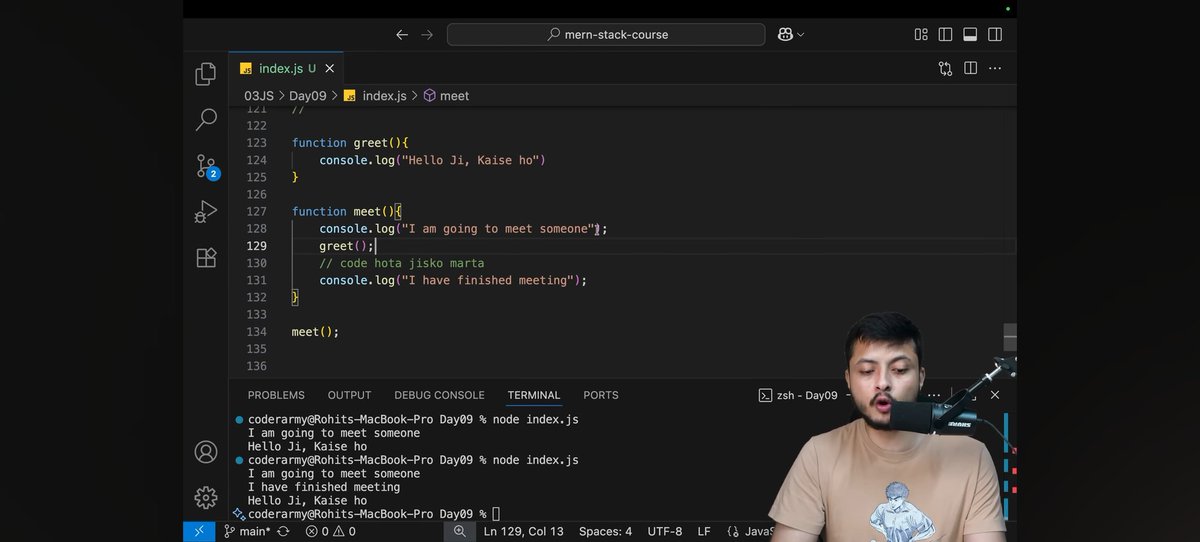Click the "Hello Ji, Kaise ho" string in code
The width and height of the screenshot is (1200, 542).
point(469,160)
